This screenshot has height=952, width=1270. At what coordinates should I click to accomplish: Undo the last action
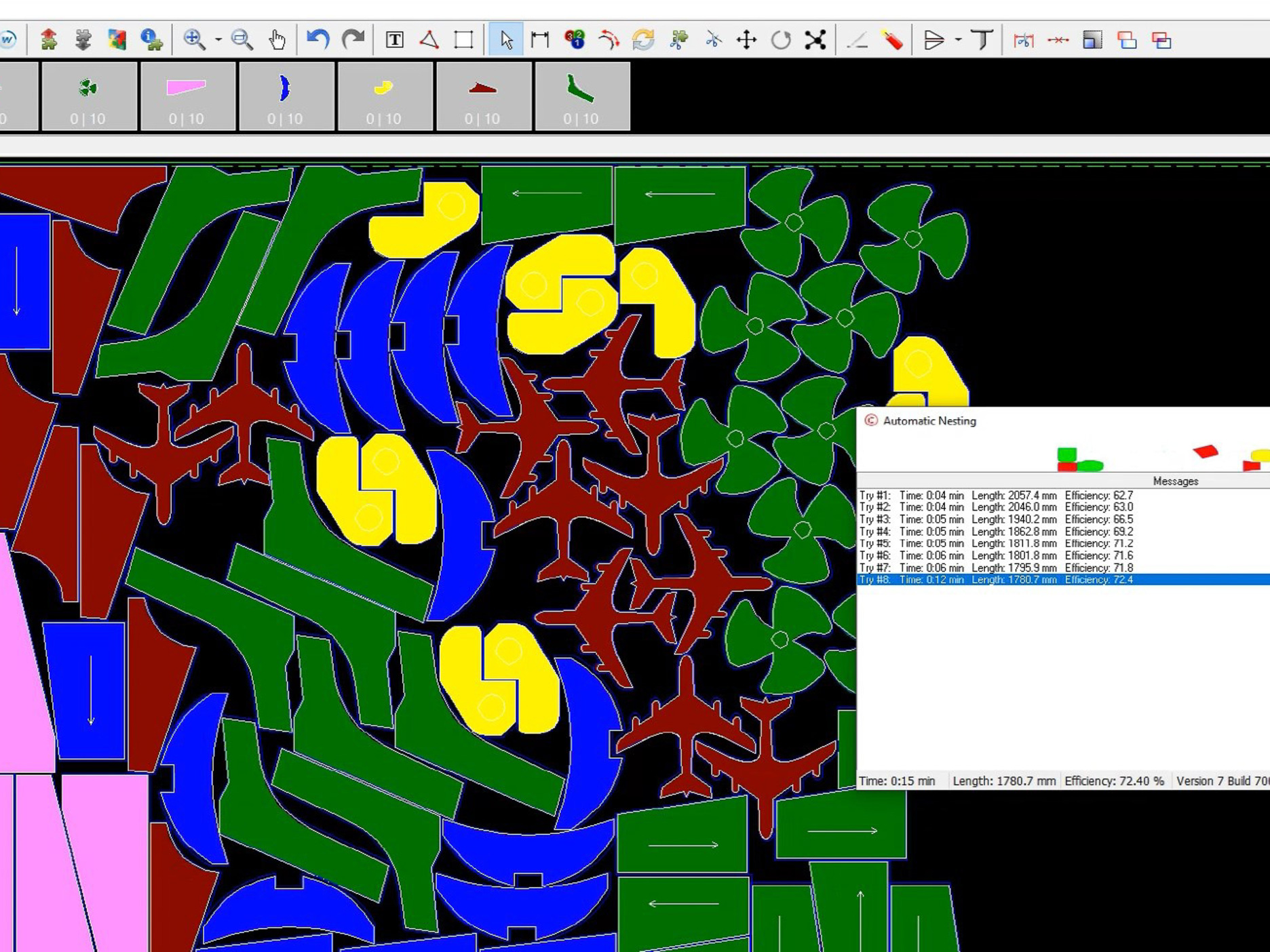coord(317,40)
